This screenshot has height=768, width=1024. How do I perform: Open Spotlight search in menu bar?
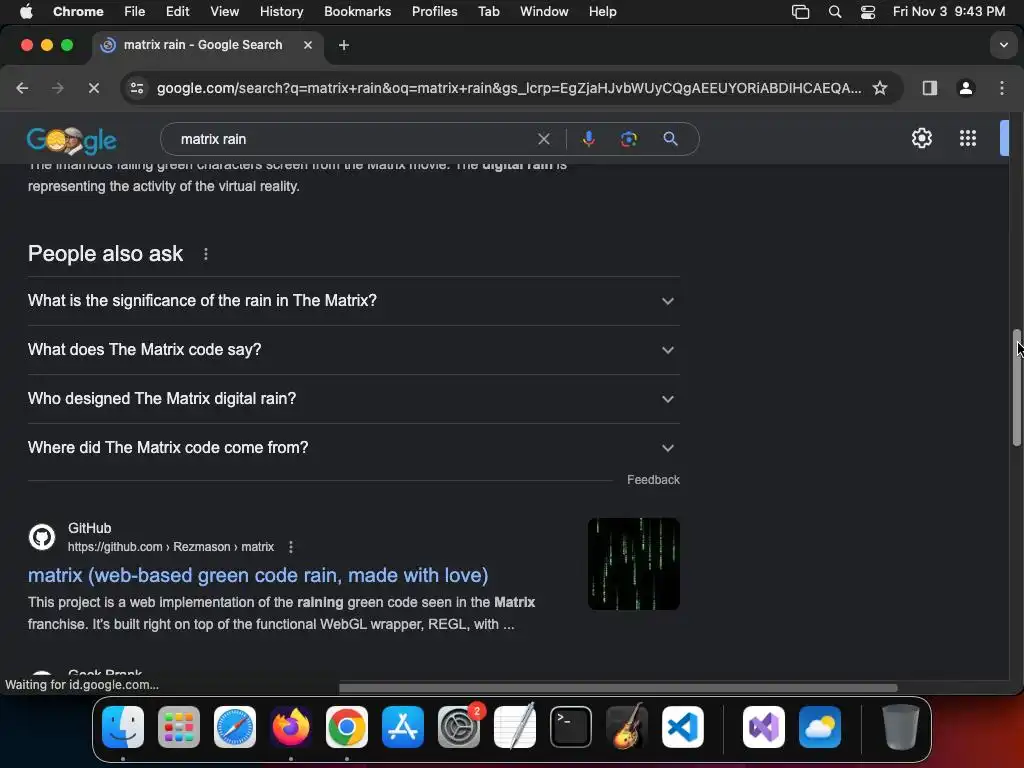835,12
